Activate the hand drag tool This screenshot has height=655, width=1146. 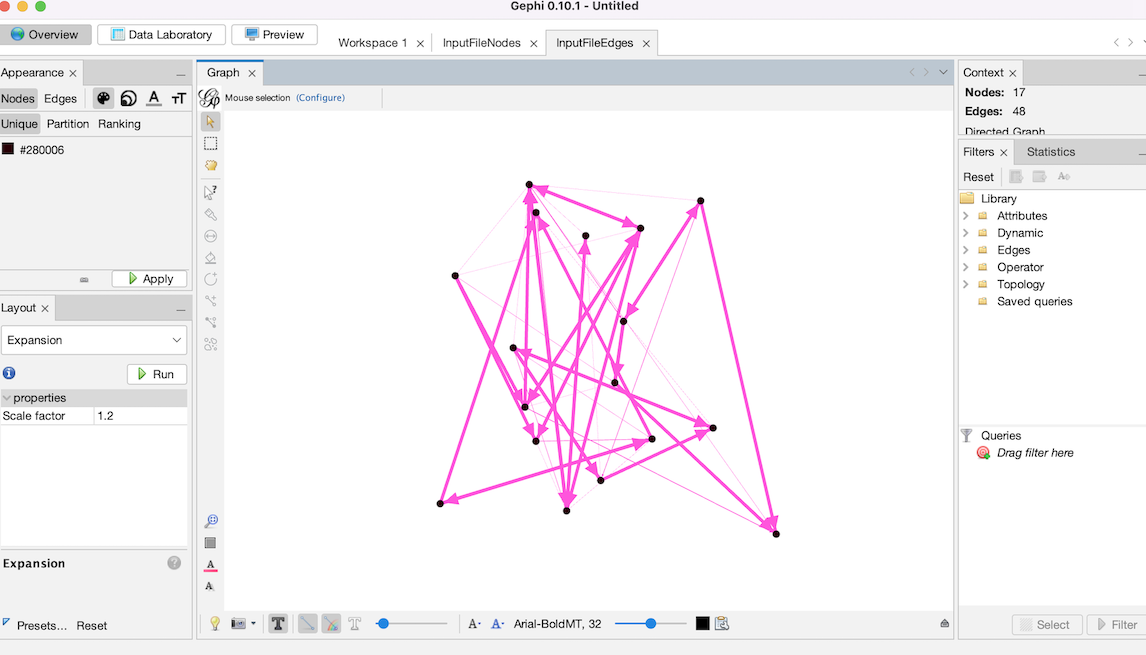(210, 165)
